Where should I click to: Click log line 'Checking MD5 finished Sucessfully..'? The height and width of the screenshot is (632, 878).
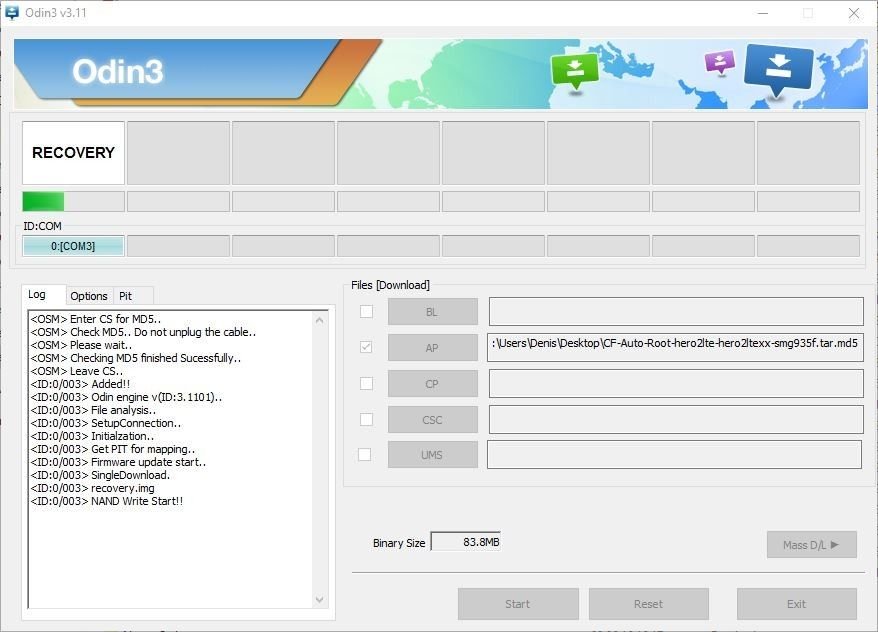[x=136, y=358]
